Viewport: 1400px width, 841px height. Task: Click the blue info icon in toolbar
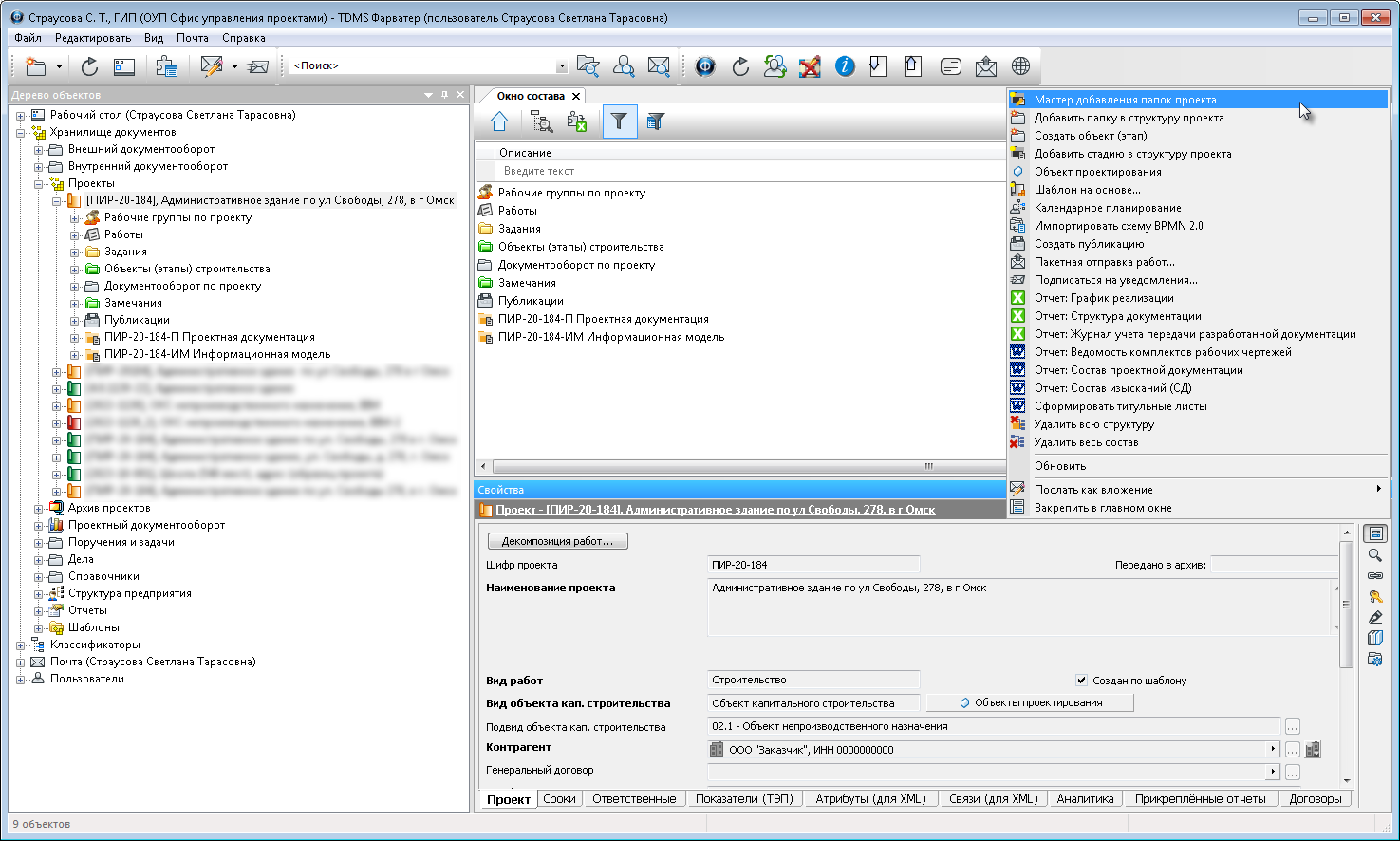(845, 66)
